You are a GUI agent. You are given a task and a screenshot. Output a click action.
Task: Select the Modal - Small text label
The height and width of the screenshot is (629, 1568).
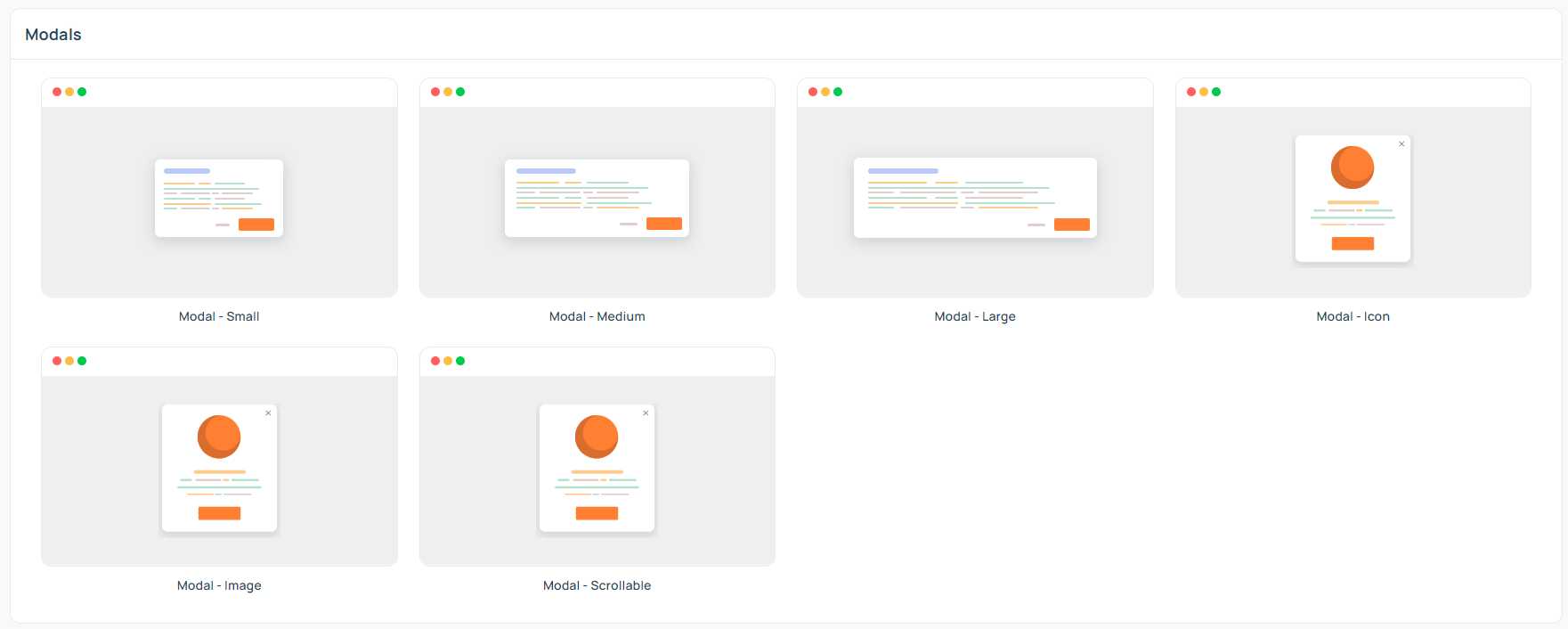point(219,316)
